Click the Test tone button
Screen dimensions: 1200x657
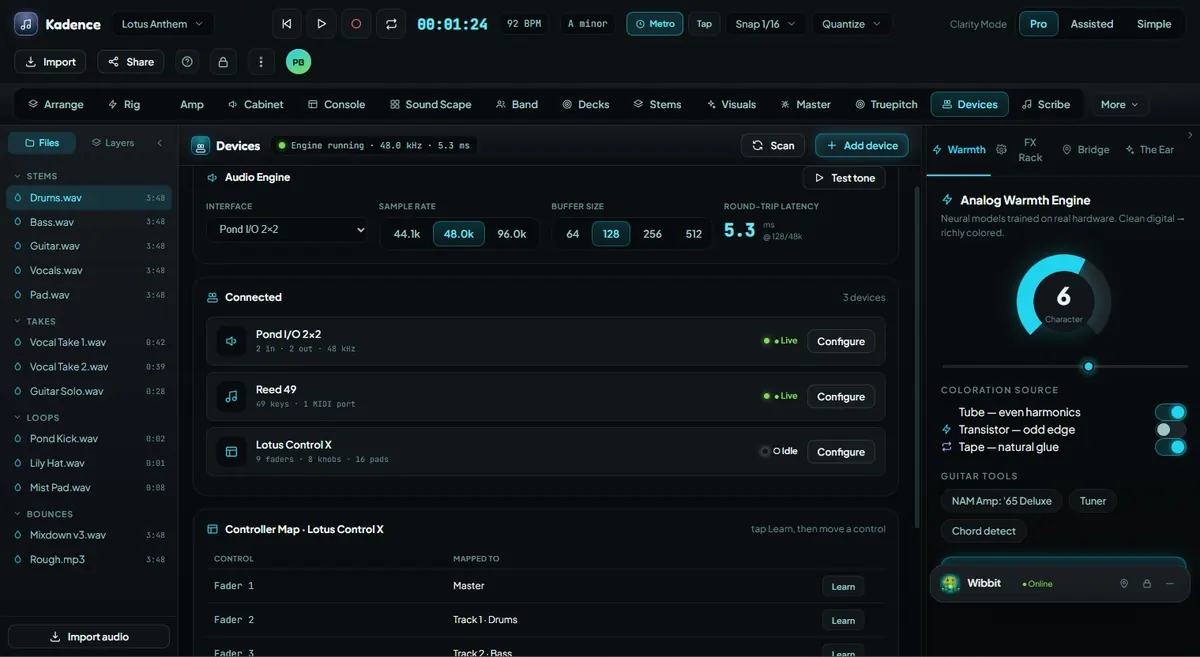[844, 177]
